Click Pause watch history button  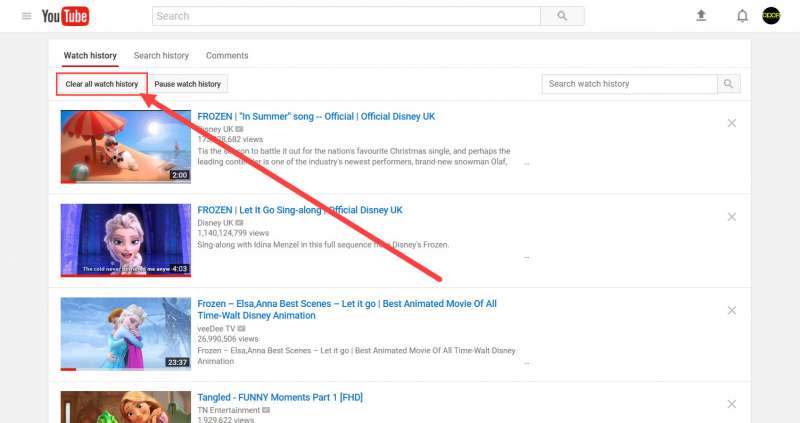(x=188, y=84)
